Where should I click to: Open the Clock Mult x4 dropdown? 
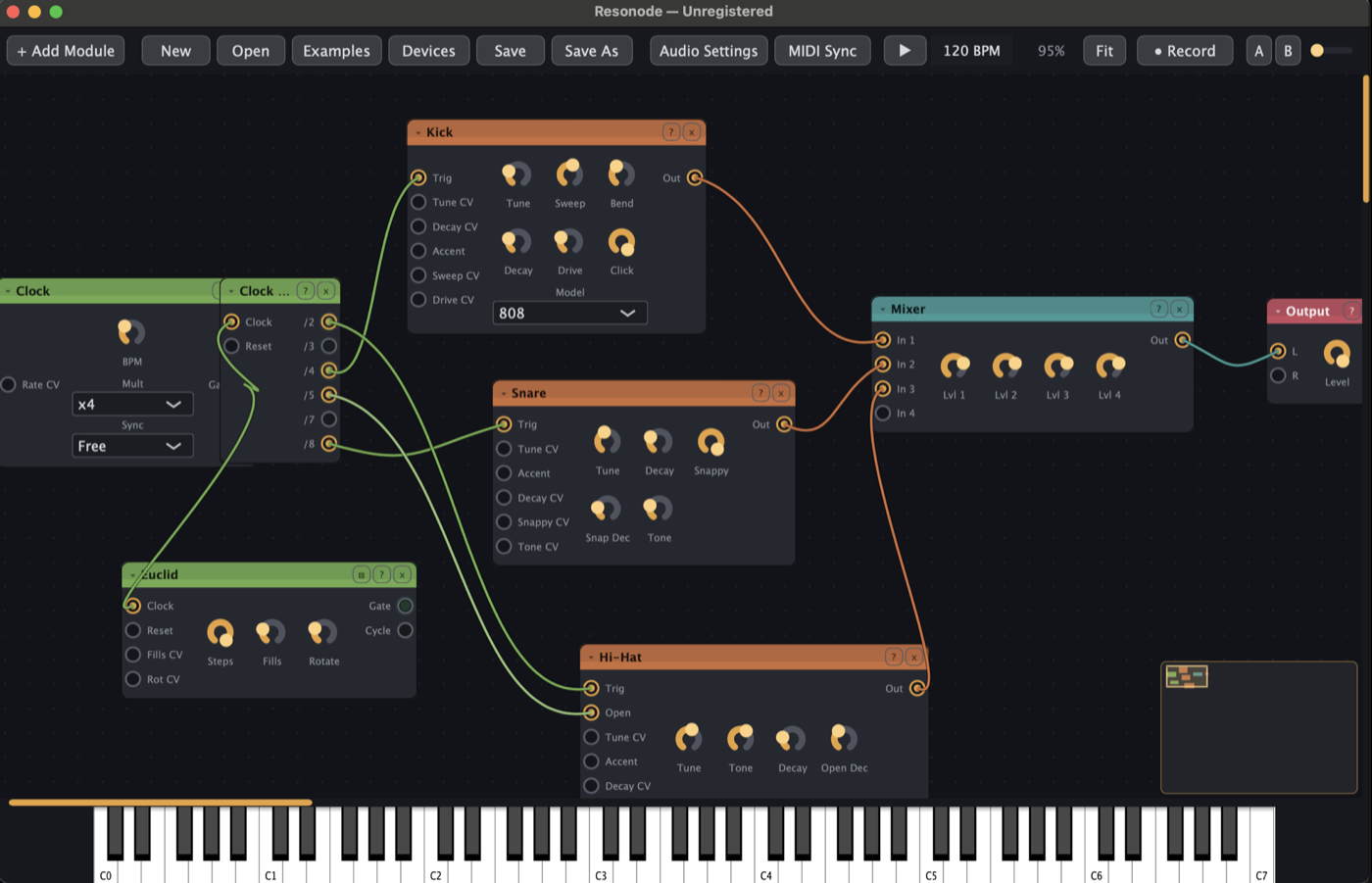point(132,404)
